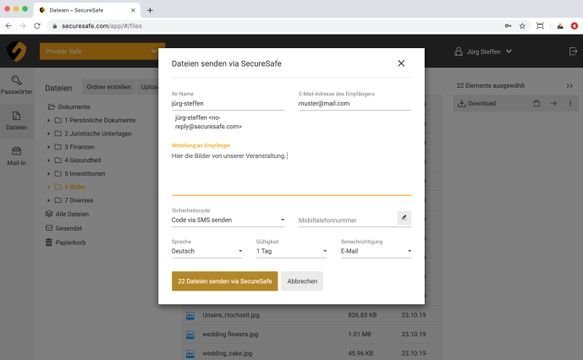Click the Ordner erstellen button
The image size is (583, 360).
click(x=109, y=87)
